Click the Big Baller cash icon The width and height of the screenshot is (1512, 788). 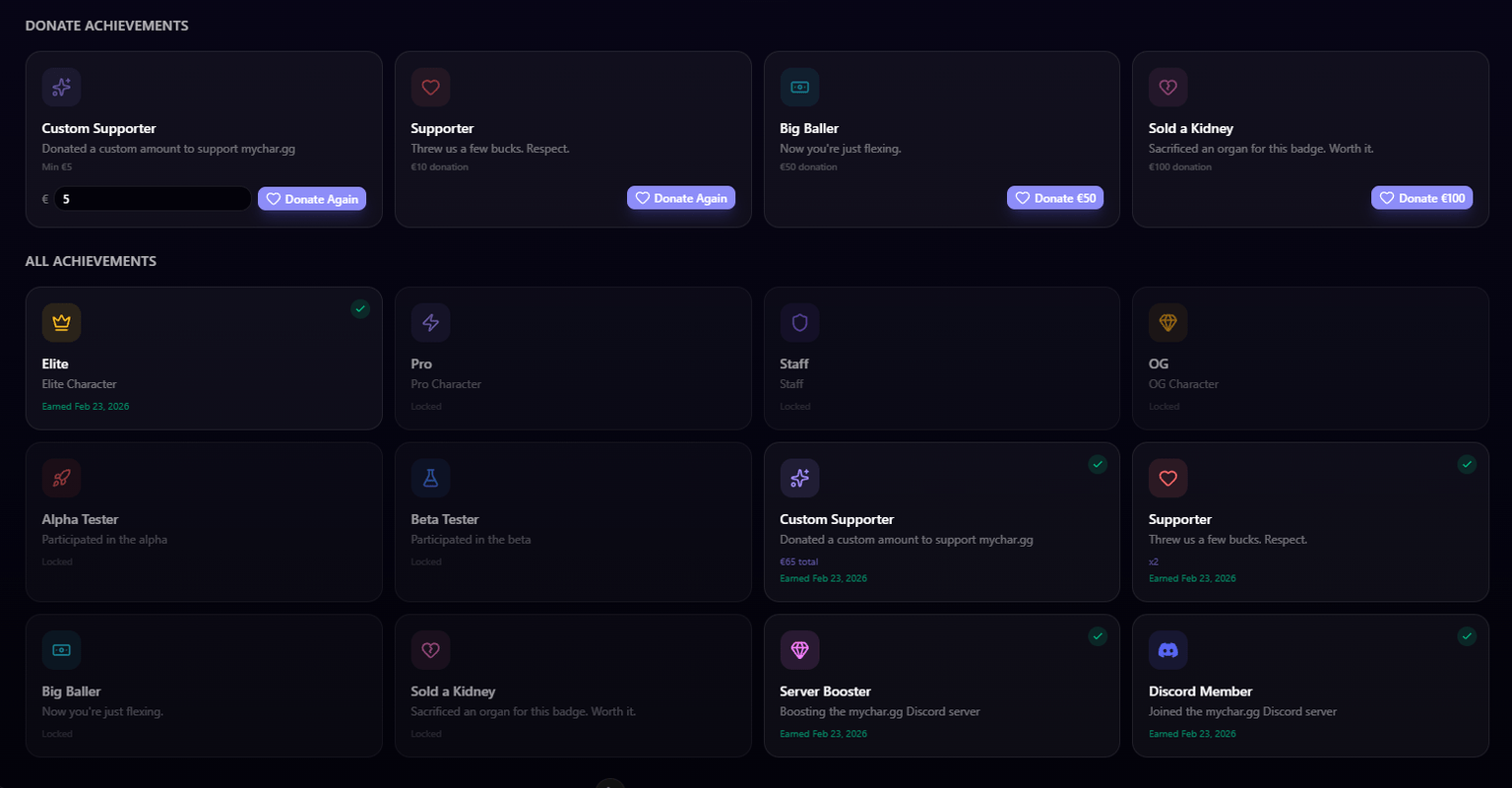tap(61, 649)
